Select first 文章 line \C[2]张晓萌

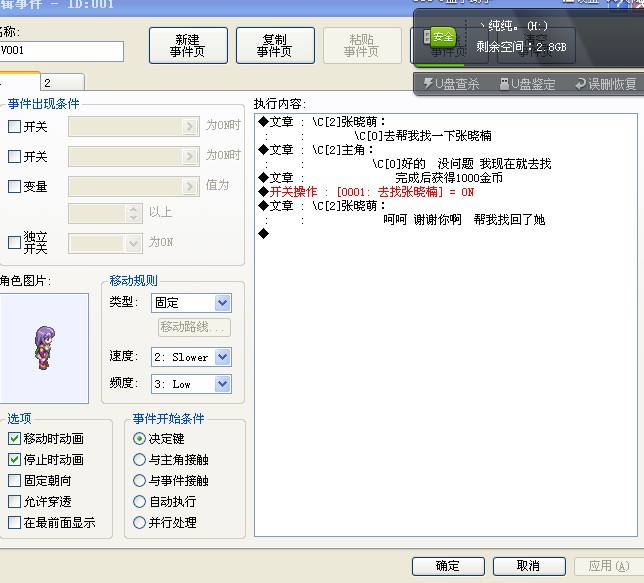(x=322, y=122)
